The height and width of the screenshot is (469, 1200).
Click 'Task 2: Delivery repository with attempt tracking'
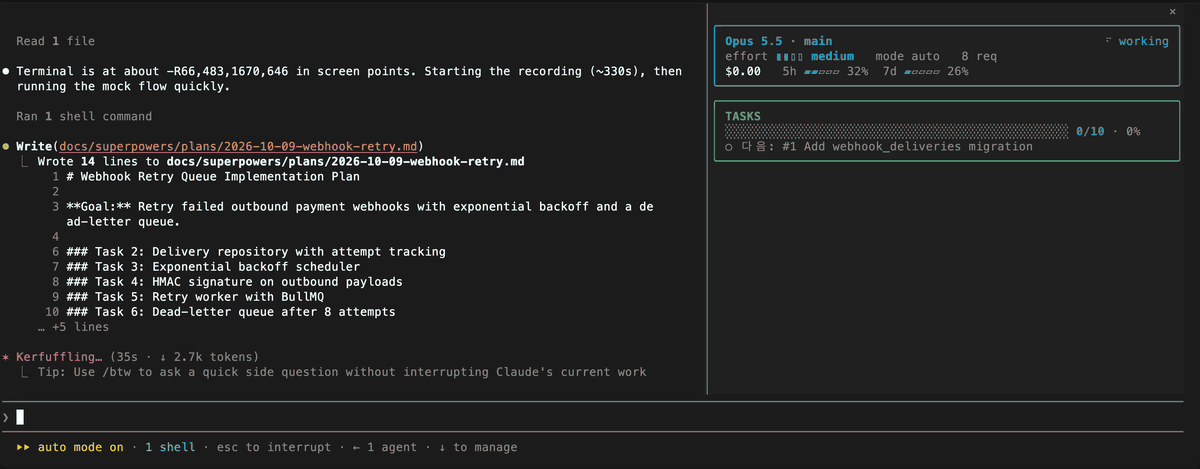tap(256, 252)
